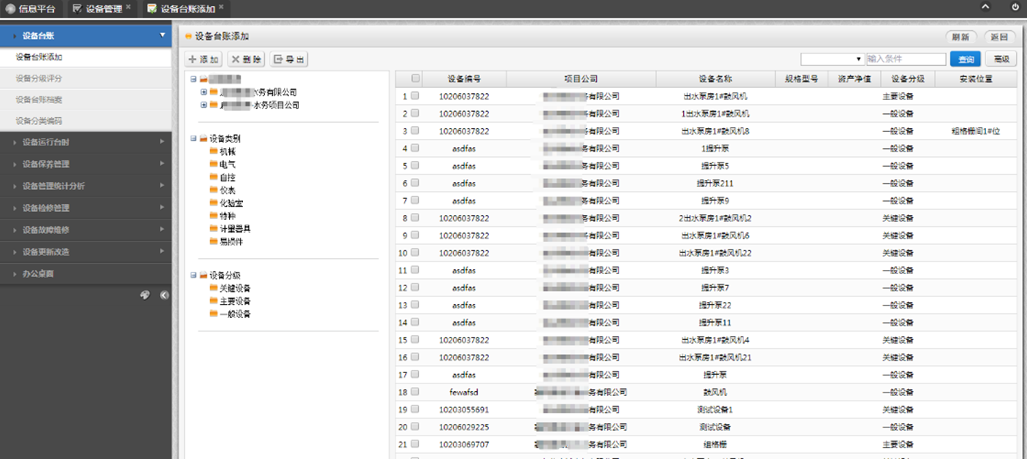This screenshot has height=459, width=1027.
Task: Tick checkbox for row 6 提升泵211
Action: 415,183
